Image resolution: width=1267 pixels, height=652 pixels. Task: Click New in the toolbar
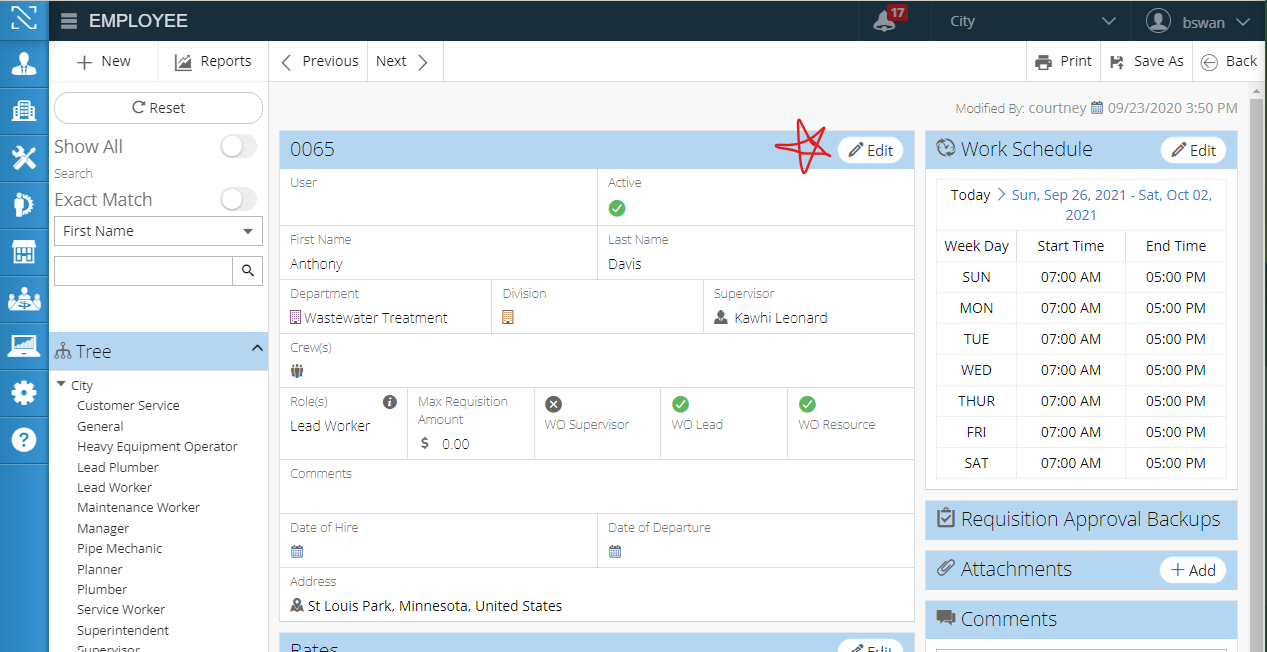pos(104,61)
